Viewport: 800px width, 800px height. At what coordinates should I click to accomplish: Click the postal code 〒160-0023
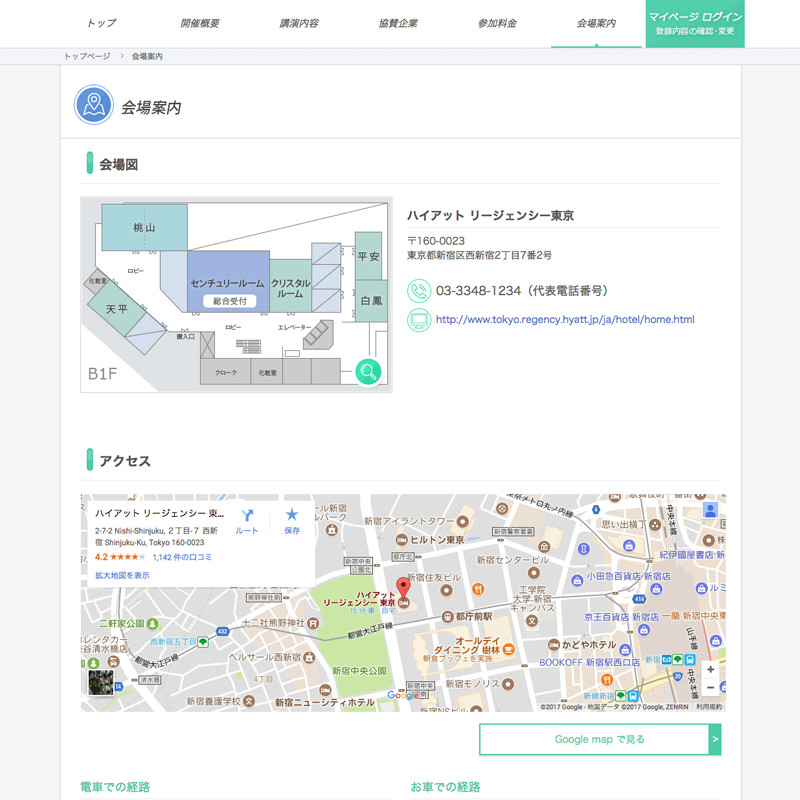coord(436,241)
